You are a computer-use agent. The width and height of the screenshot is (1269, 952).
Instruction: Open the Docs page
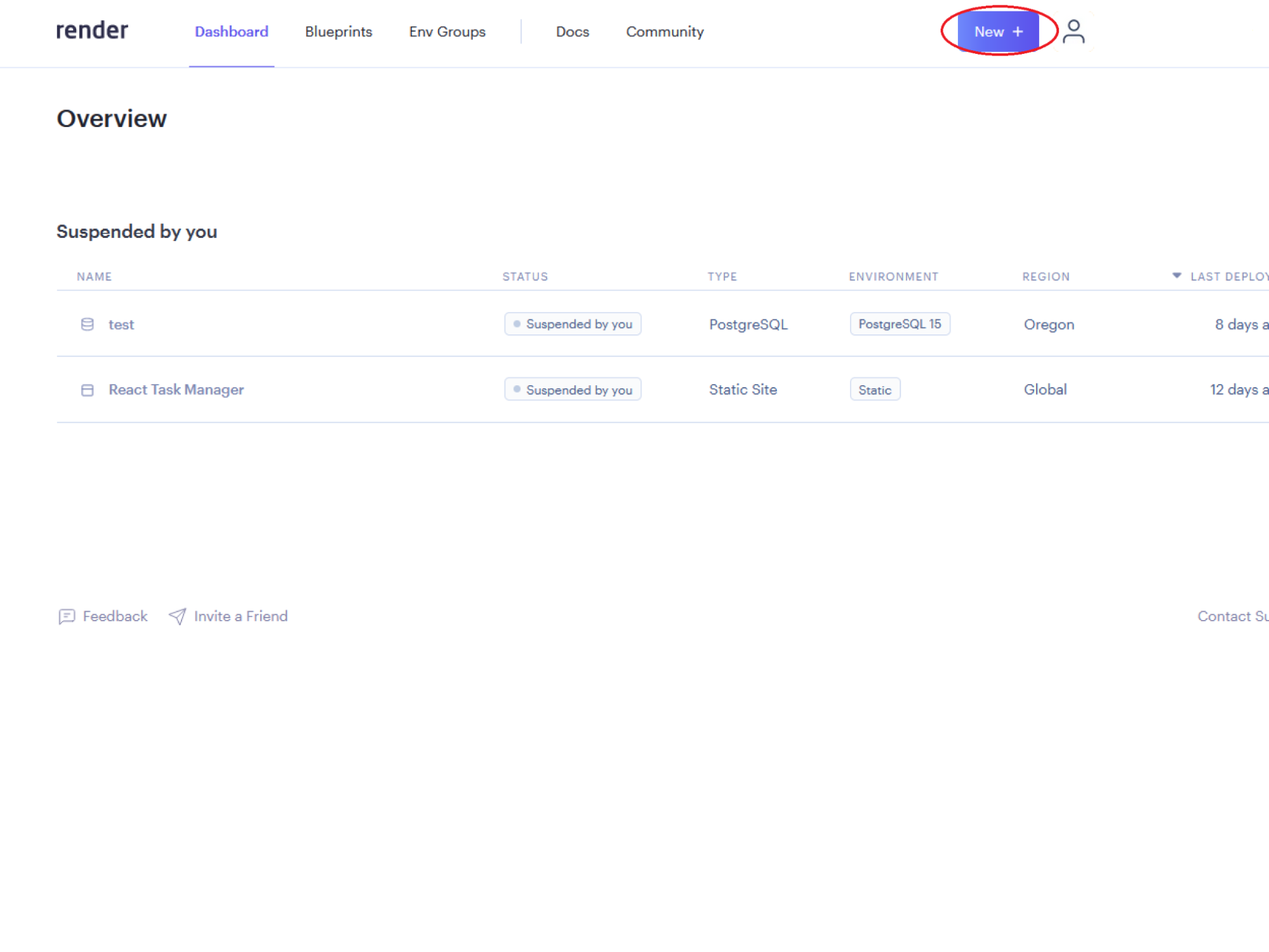572,32
